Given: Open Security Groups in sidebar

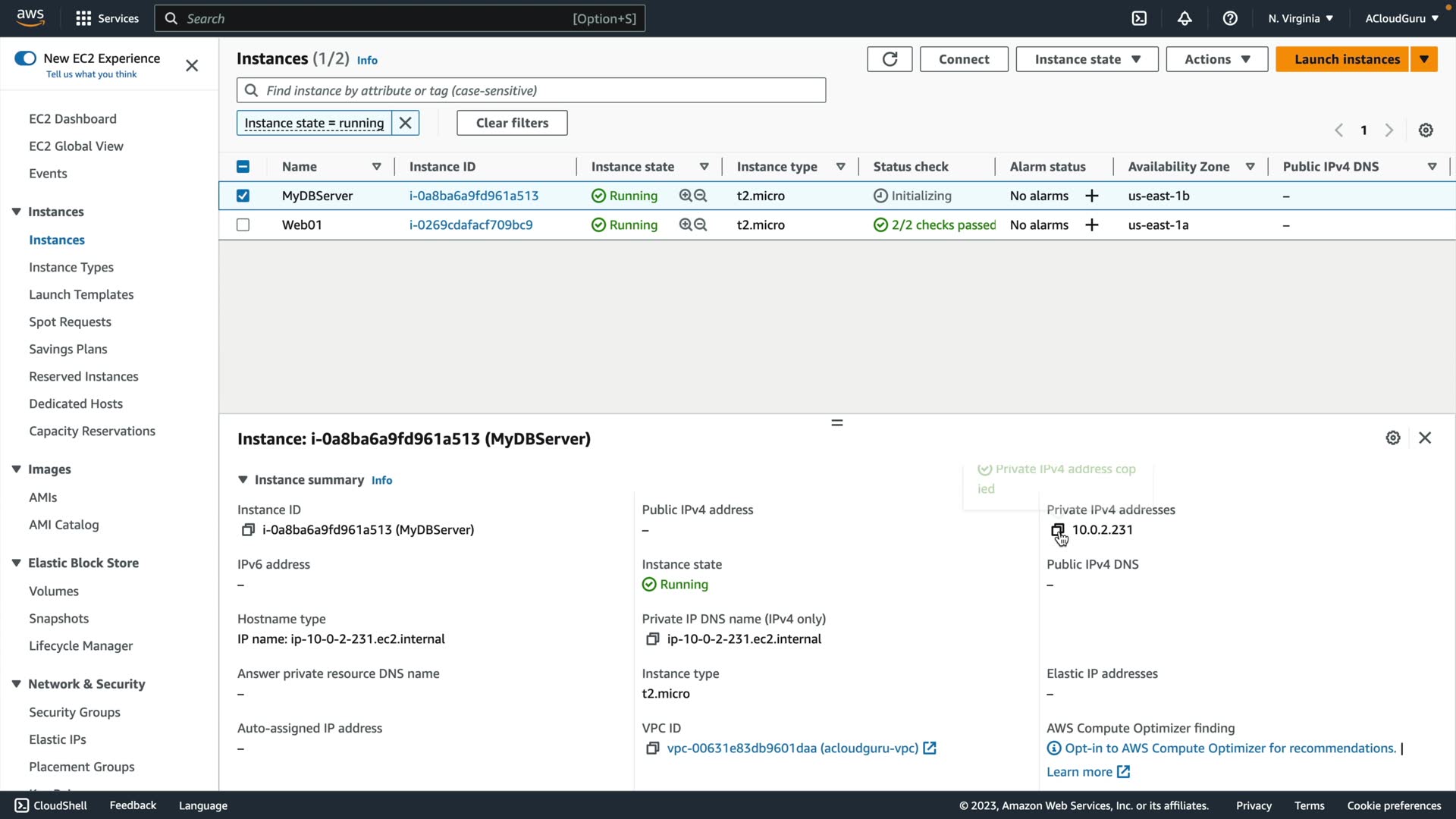Looking at the screenshot, I should (x=74, y=712).
